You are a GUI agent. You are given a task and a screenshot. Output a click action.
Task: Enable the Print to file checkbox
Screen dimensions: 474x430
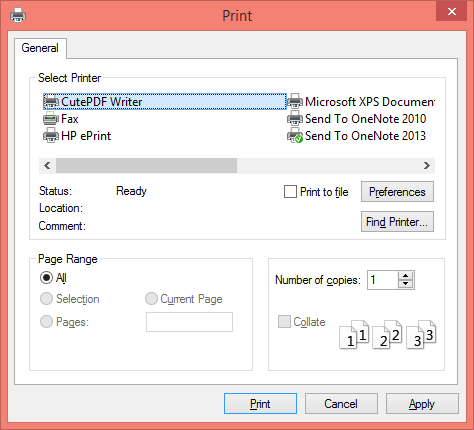[290, 192]
